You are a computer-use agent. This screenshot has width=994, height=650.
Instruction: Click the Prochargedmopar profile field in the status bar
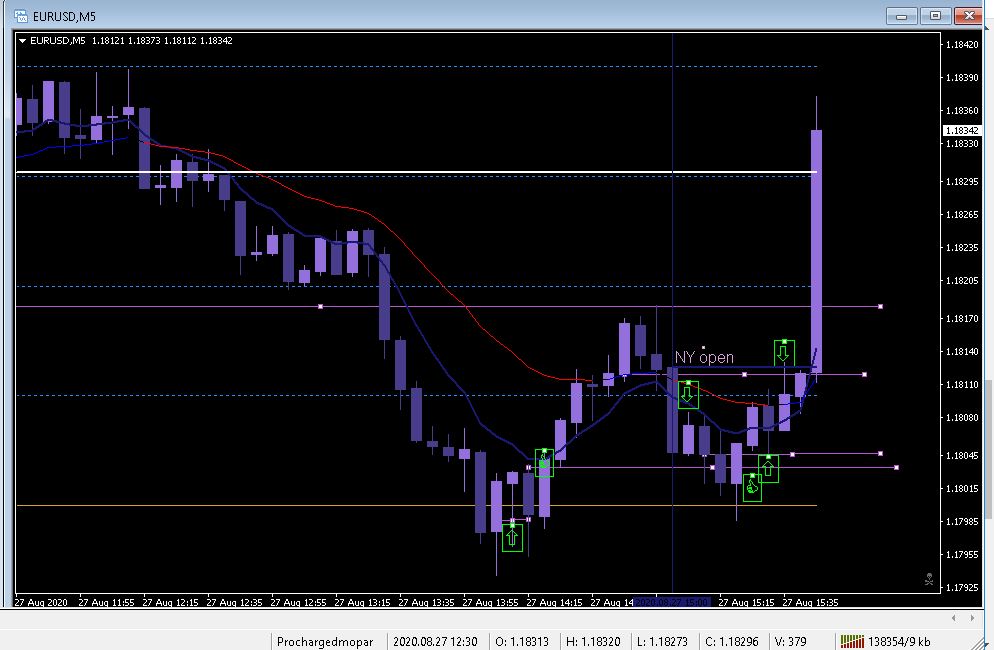point(325,642)
